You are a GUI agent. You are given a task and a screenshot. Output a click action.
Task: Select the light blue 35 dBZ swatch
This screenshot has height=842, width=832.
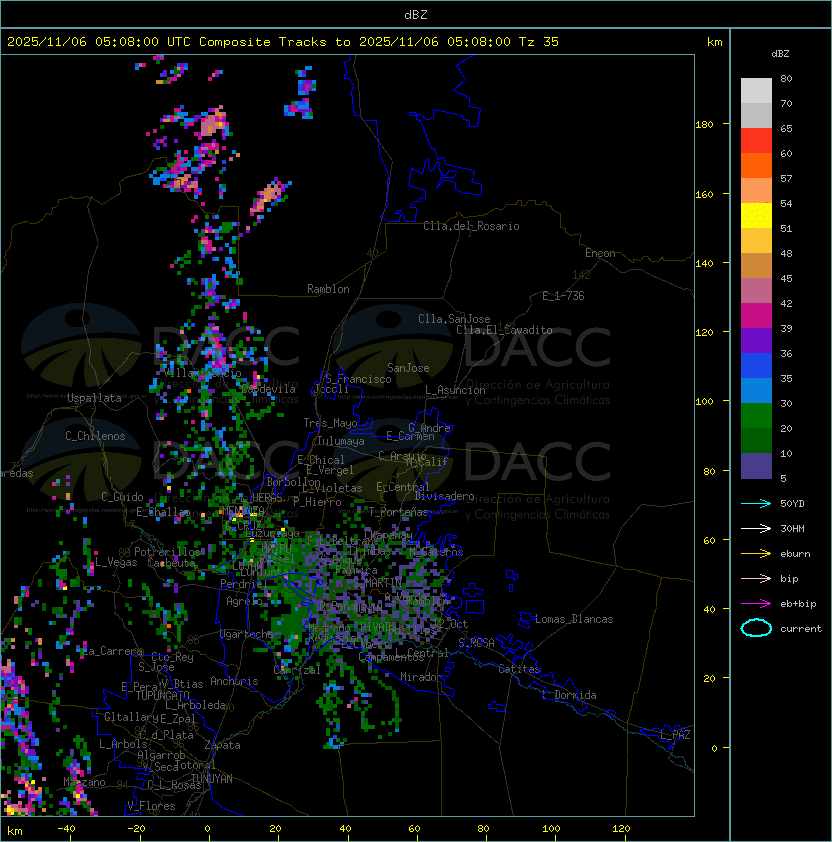(x=756, y=390)
